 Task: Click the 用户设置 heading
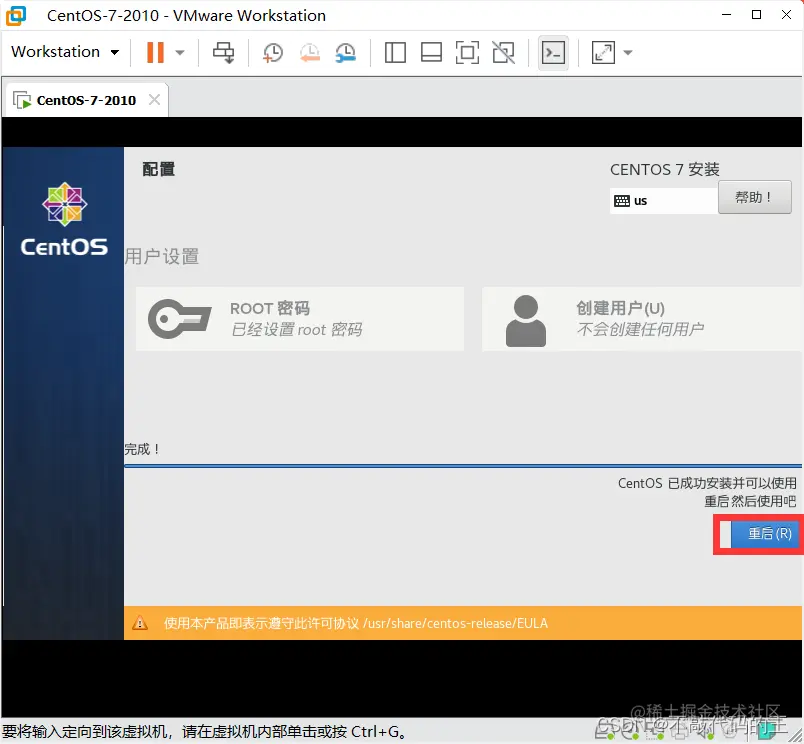[x=162, y=256]
